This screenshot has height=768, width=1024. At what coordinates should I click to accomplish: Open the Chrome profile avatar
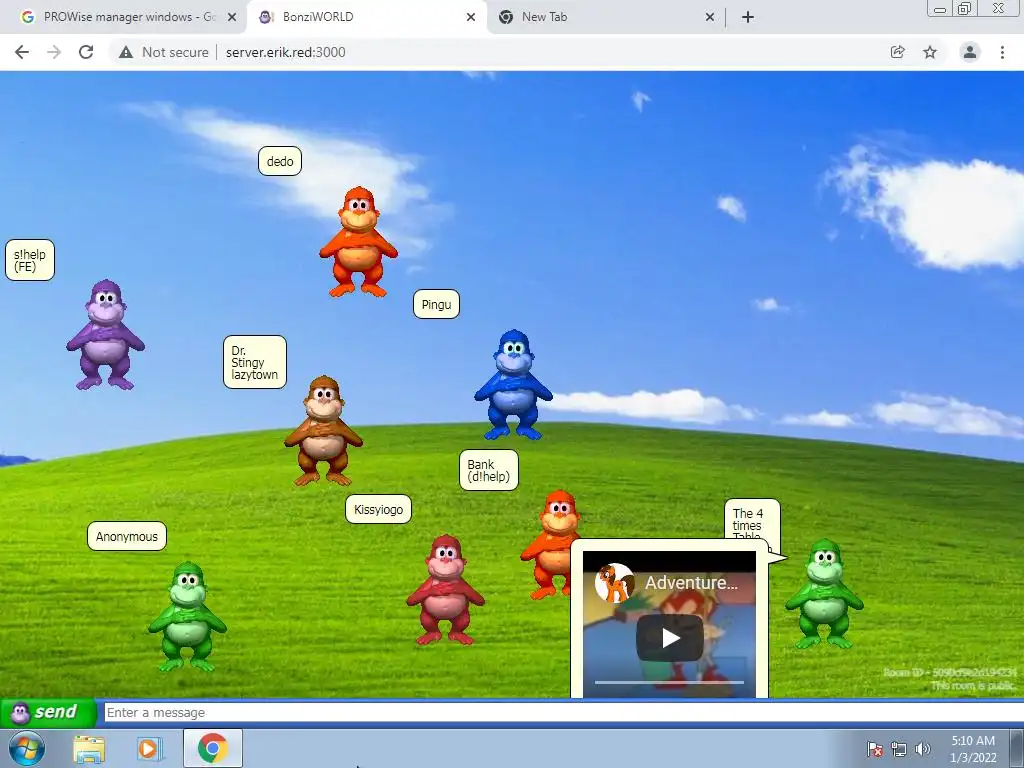970,52
